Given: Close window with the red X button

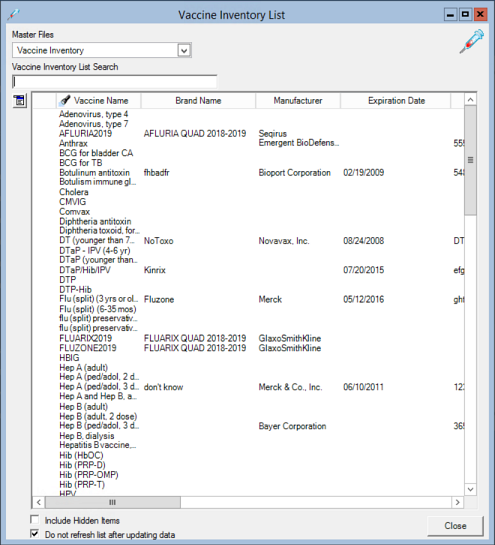Looking at the screenshot, I should point(480,15).
